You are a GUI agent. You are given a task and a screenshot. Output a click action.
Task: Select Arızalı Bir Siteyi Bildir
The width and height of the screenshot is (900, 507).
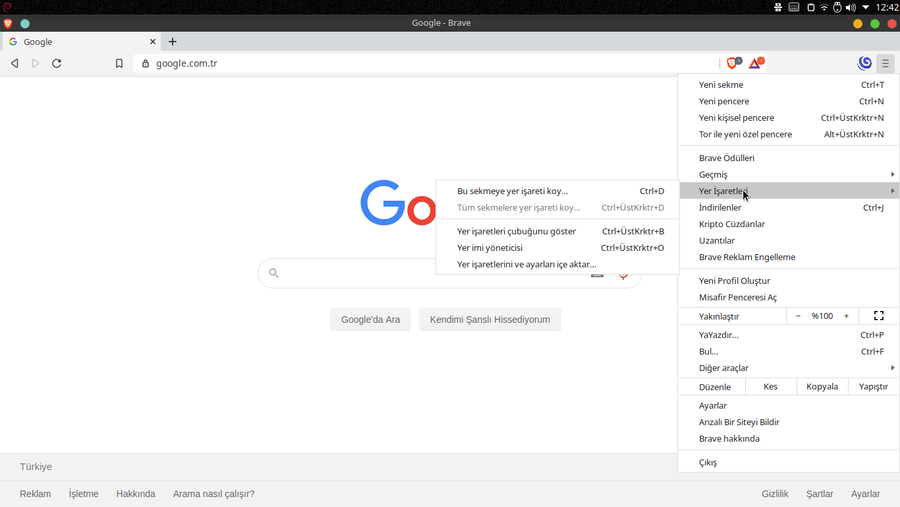pos(789,422)
